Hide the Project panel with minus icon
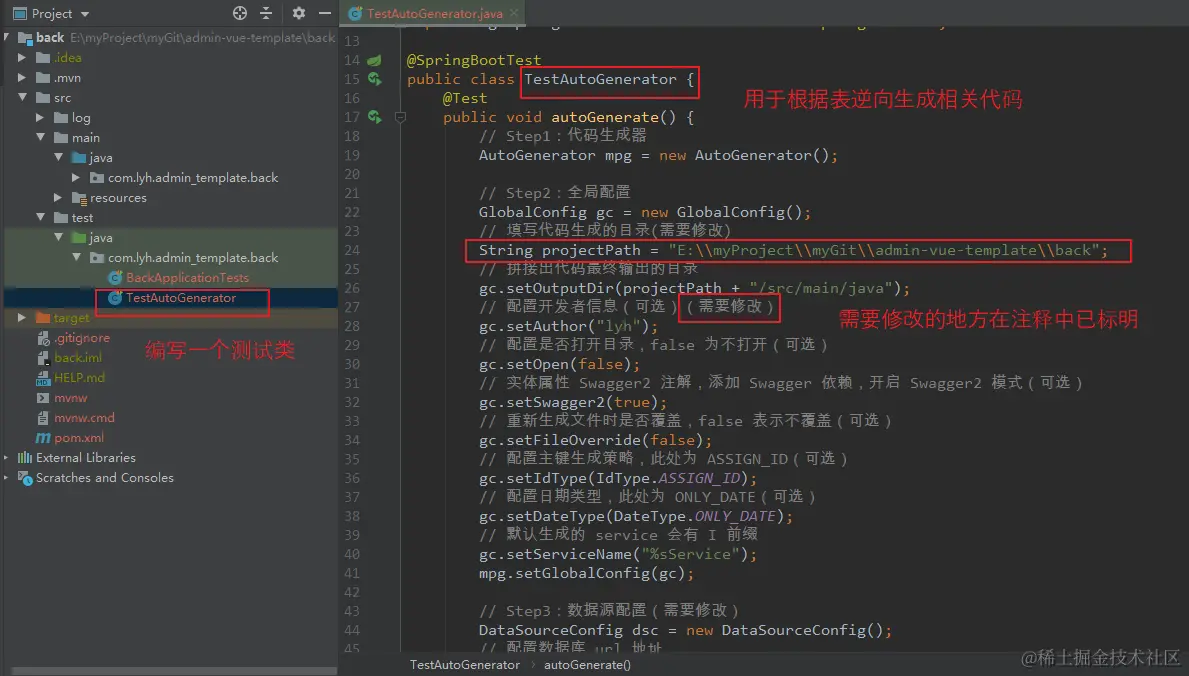This screenshot has height=676, width=1189. (x=325, y=13)
